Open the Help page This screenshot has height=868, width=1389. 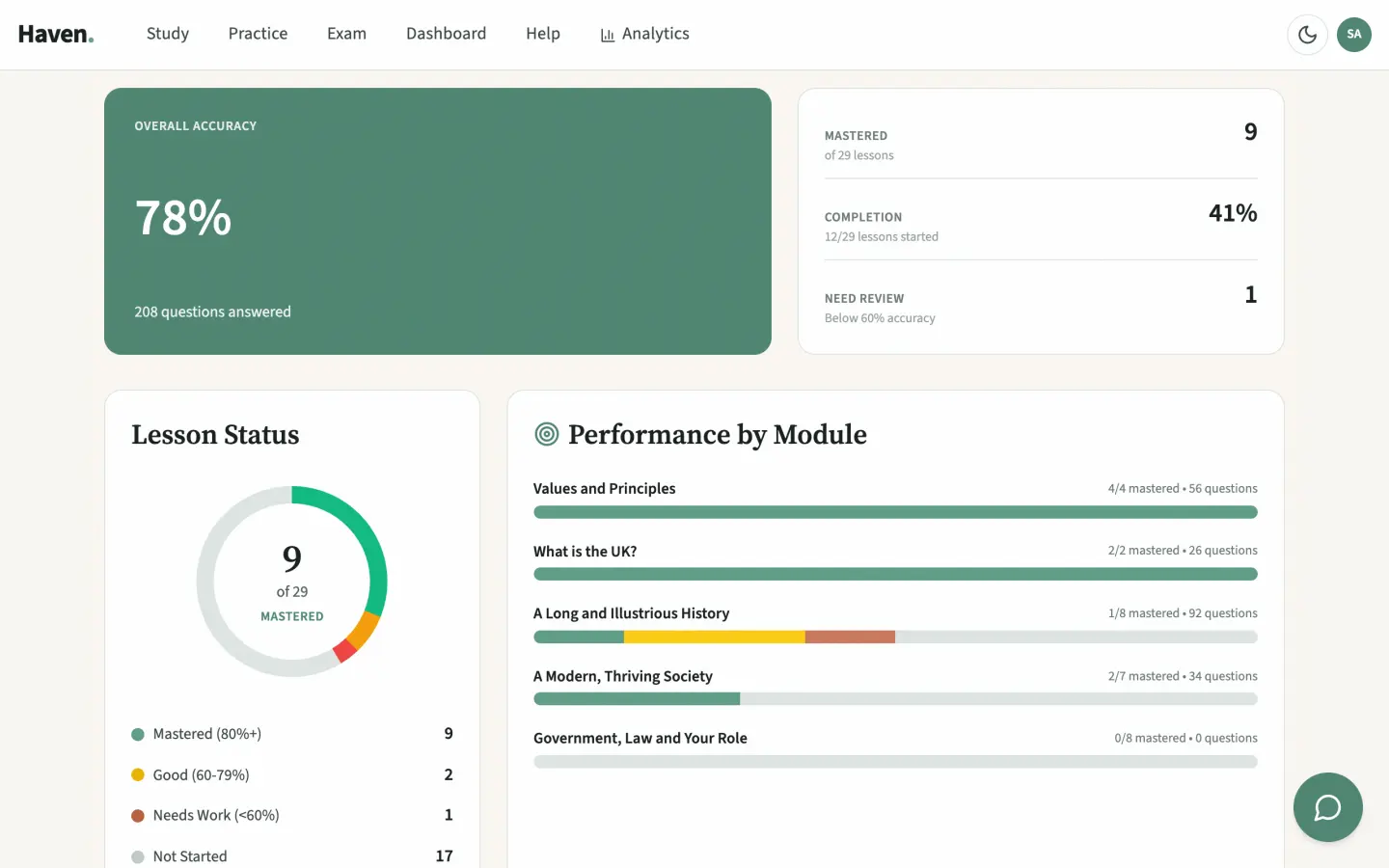pyautogui.click(x=543, y=34)
